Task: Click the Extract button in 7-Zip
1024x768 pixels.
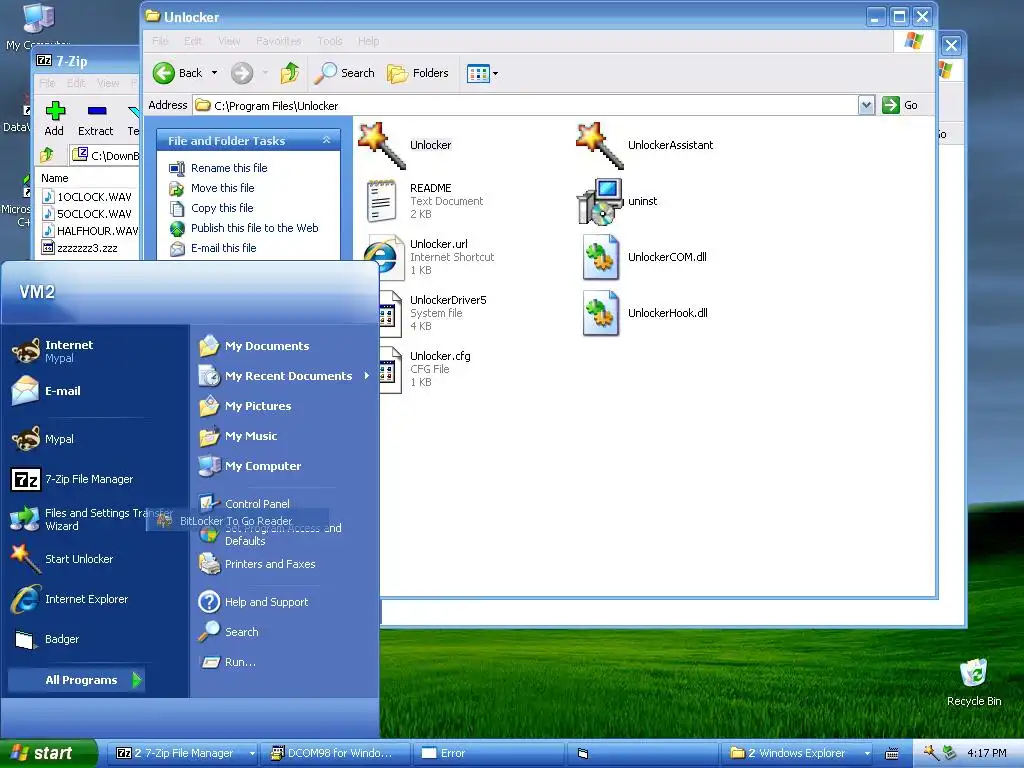Action: click(x=96, y=118)
